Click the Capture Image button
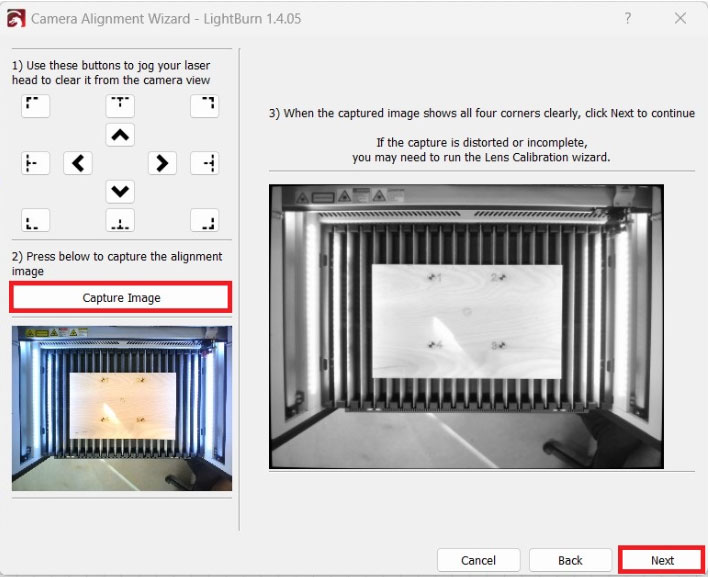Viewport: 710px width, 578px height. pyautogui.click(x=121, y=298)
